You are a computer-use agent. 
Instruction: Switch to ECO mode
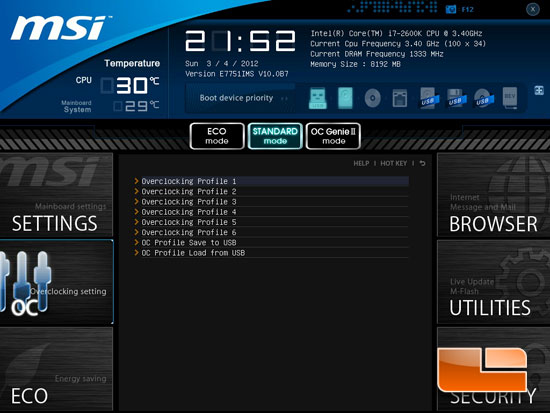tap(217, 136)
